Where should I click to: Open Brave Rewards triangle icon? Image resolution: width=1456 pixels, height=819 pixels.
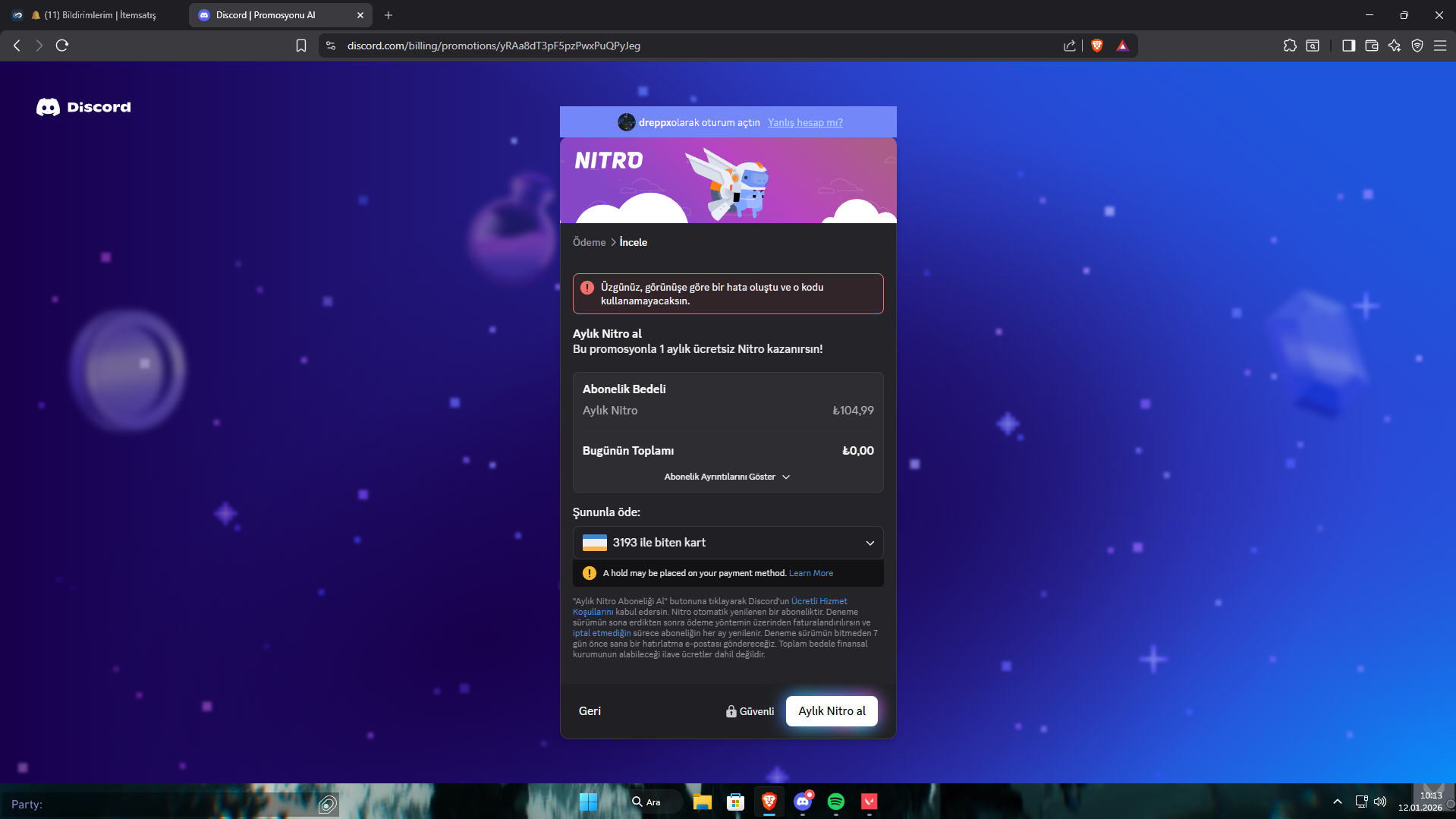tap(1123, 46)
